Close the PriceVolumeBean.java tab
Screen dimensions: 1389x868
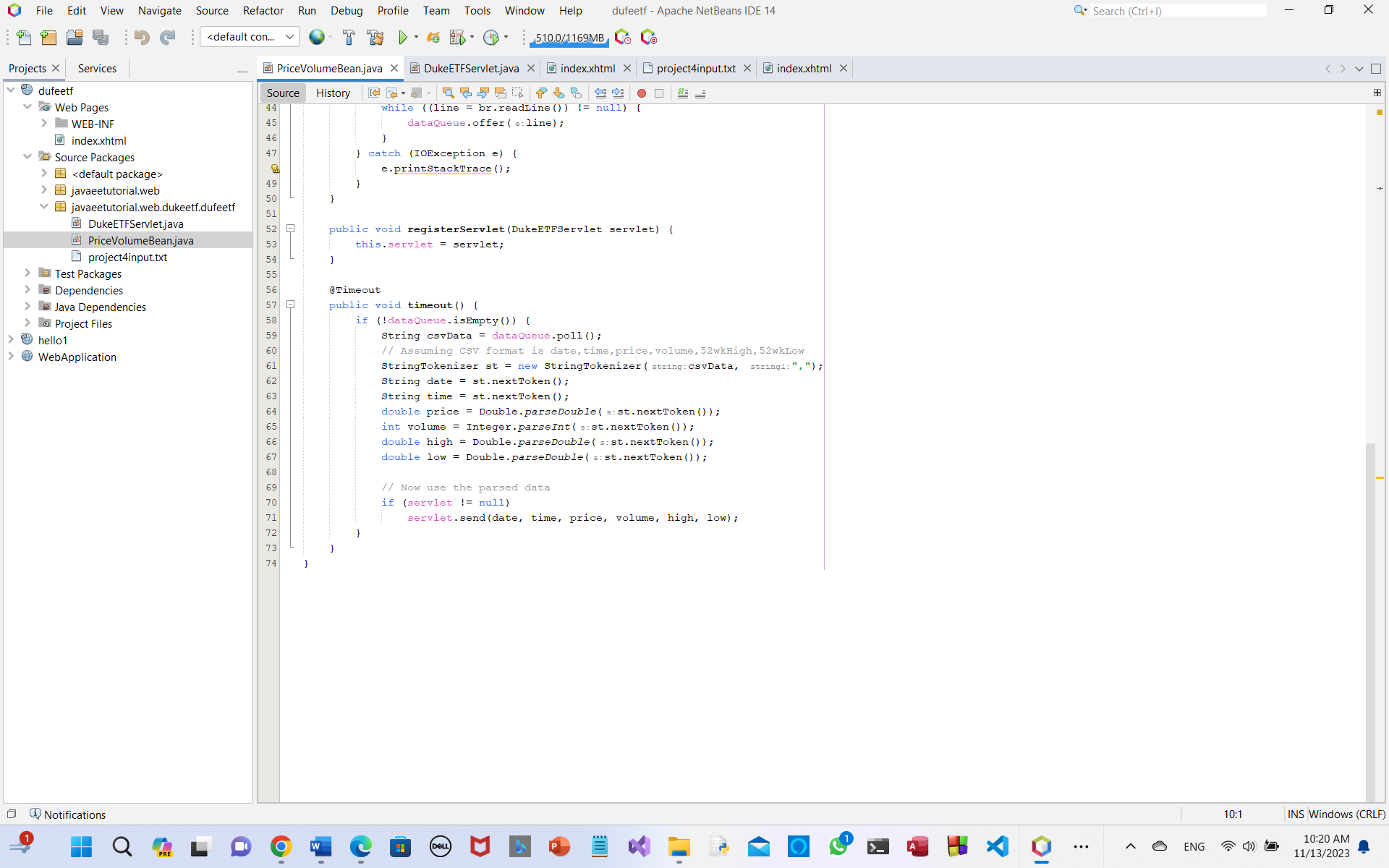(394, 68)
